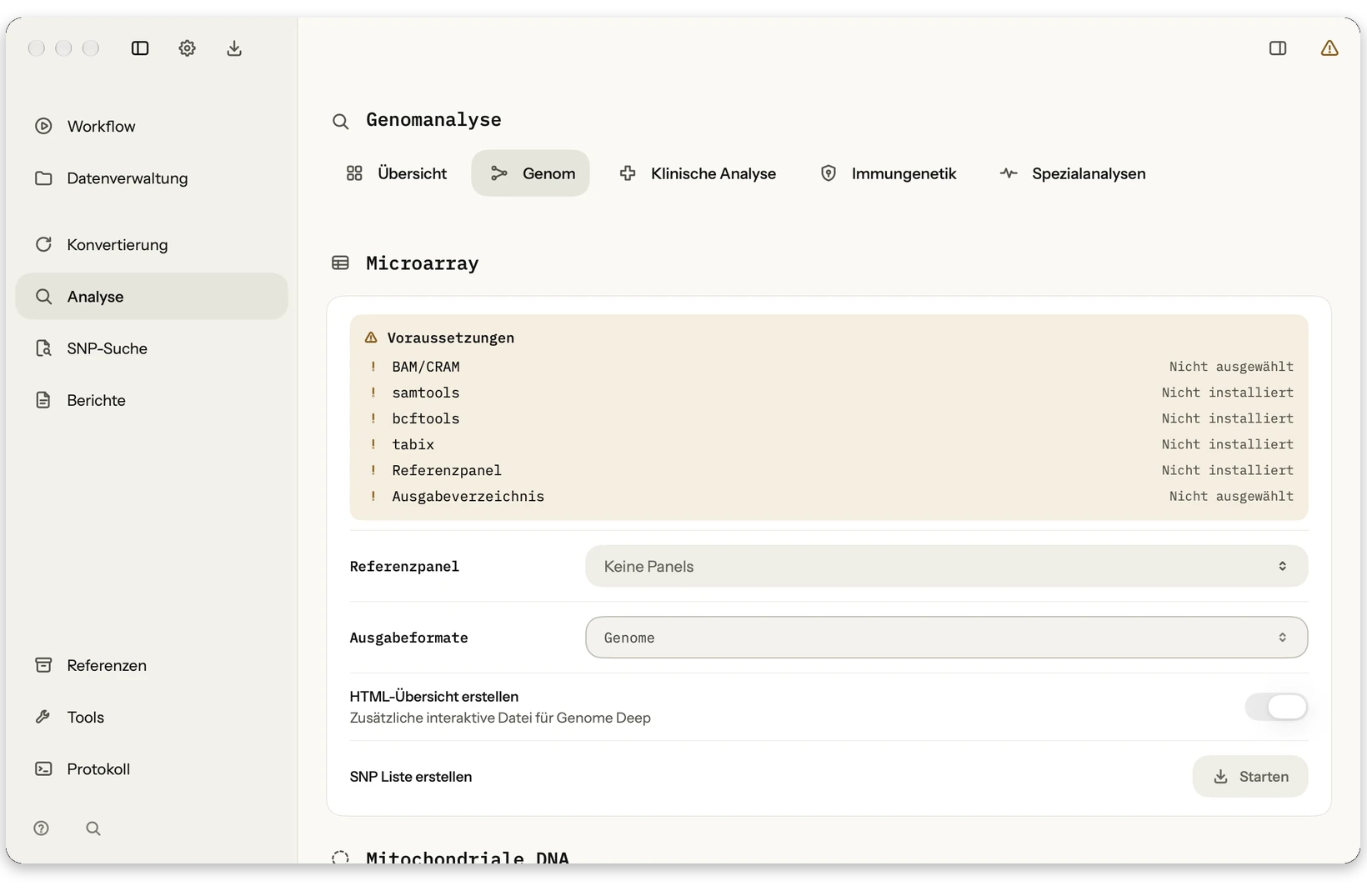The height and width of the screenshot is (896, 1367).
Task: Open SNP-Suche section
Action: click(x=152, y=348)
